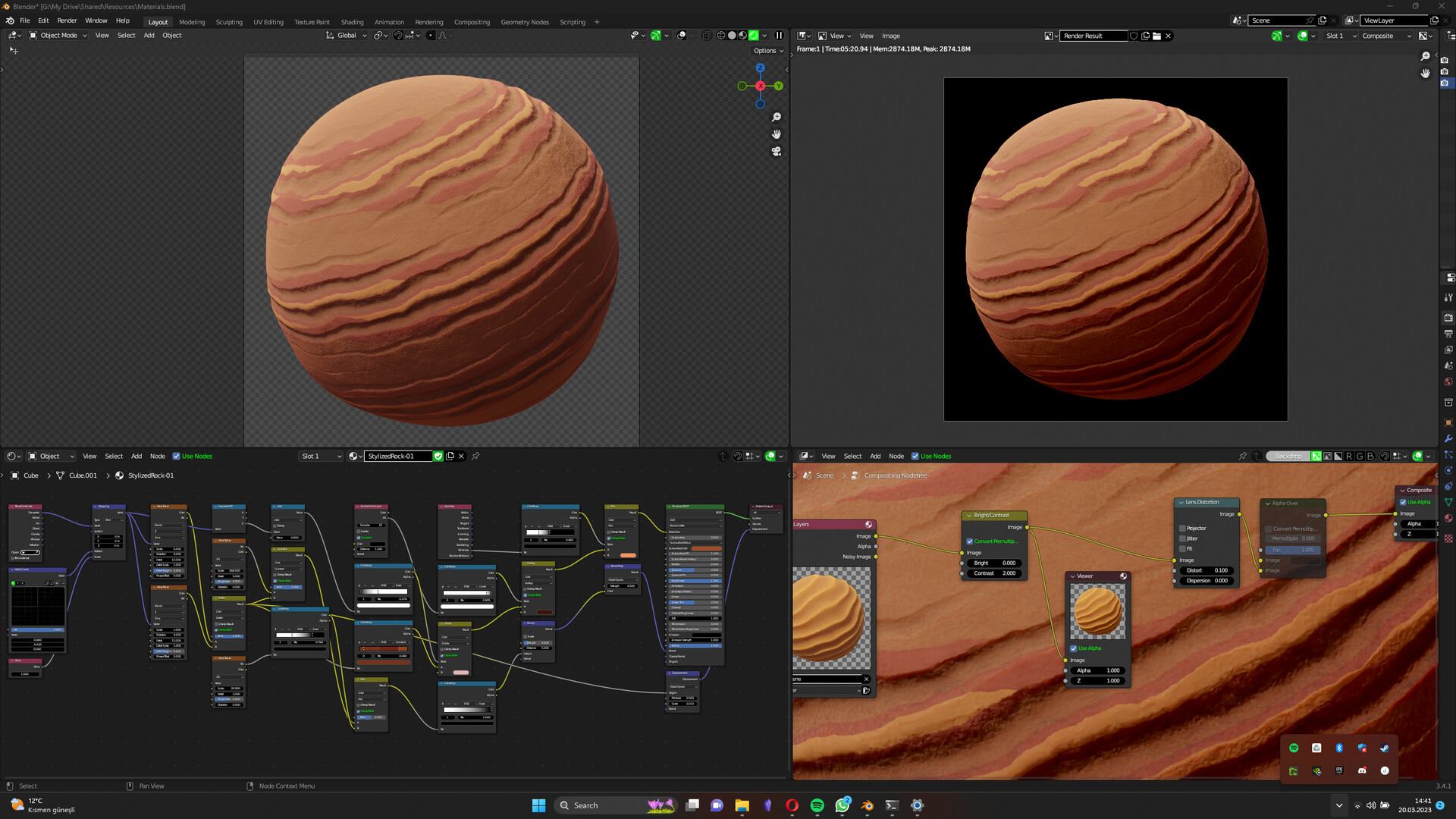Pin the compositing node tree
Image resolution: width=1456 pixels, height=819 pixels.
pos(1242,456)
